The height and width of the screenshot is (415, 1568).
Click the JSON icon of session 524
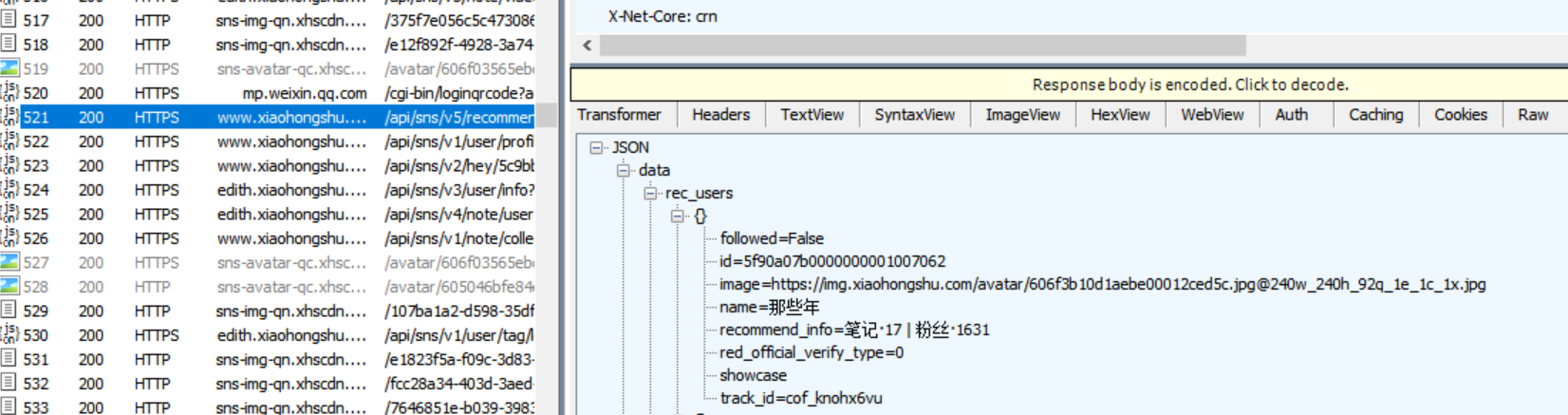pos(9,189)
